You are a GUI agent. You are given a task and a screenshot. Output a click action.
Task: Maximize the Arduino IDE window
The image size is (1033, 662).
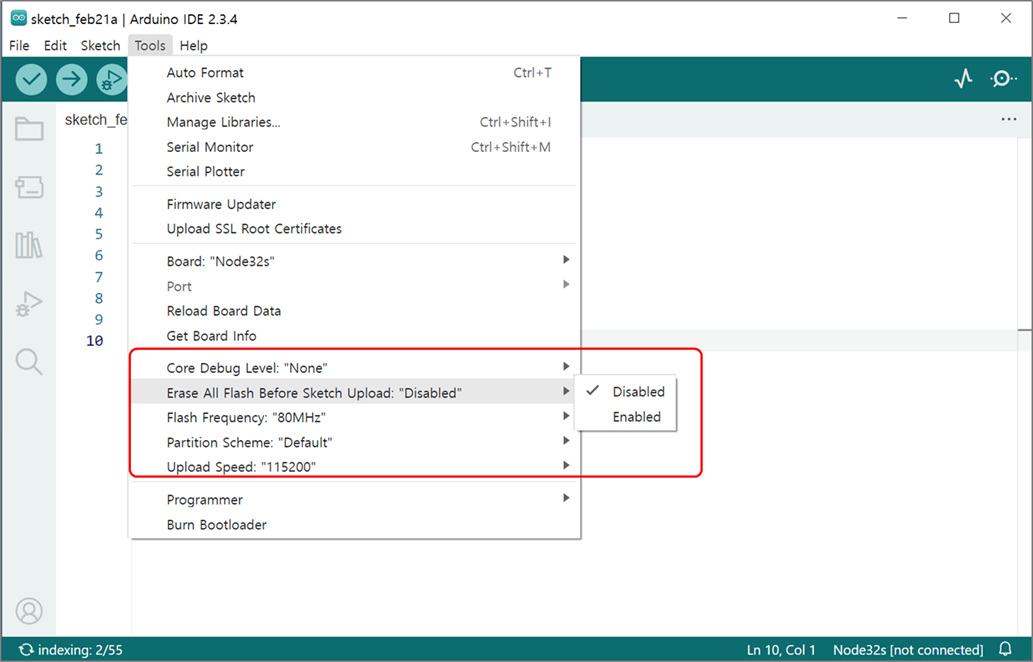[x=954, y=18]
